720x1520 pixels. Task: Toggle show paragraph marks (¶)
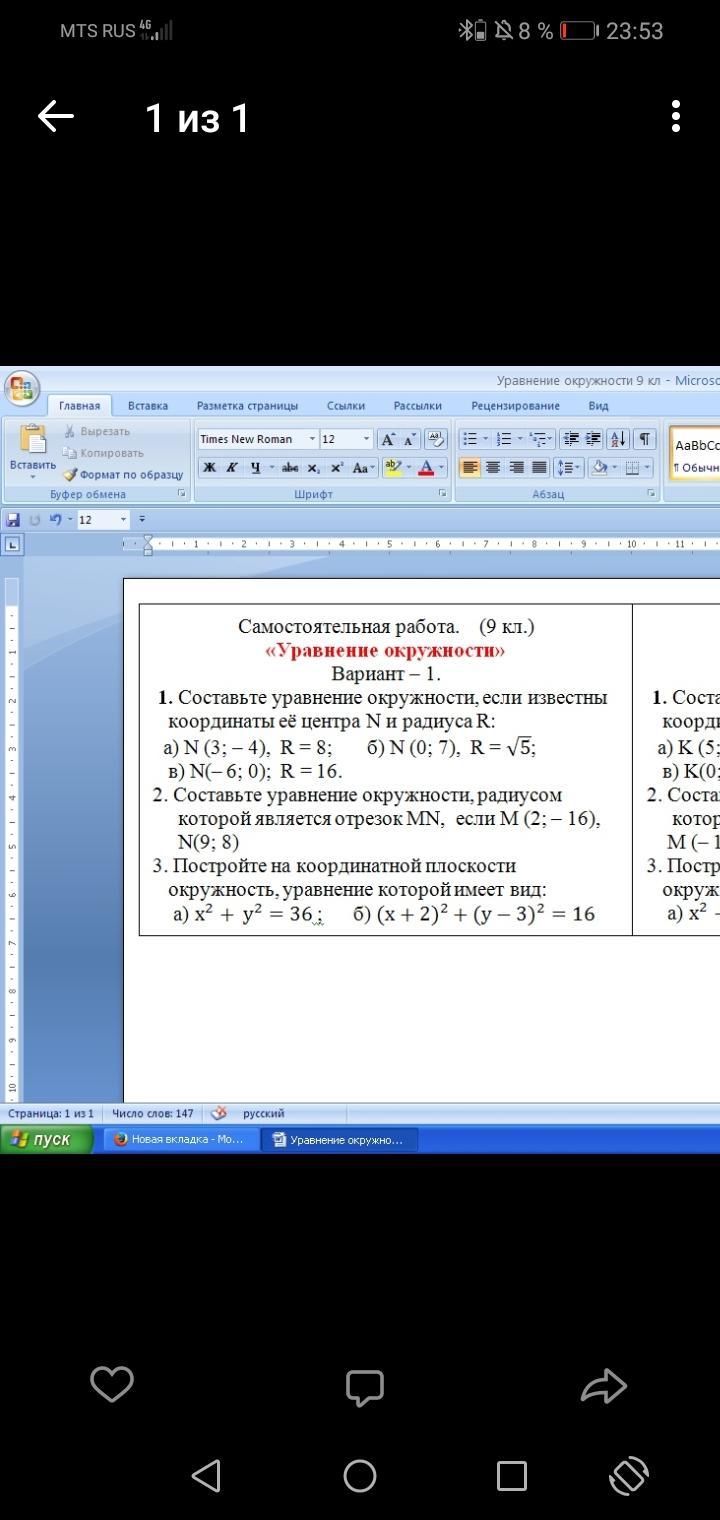click(645, 439)
